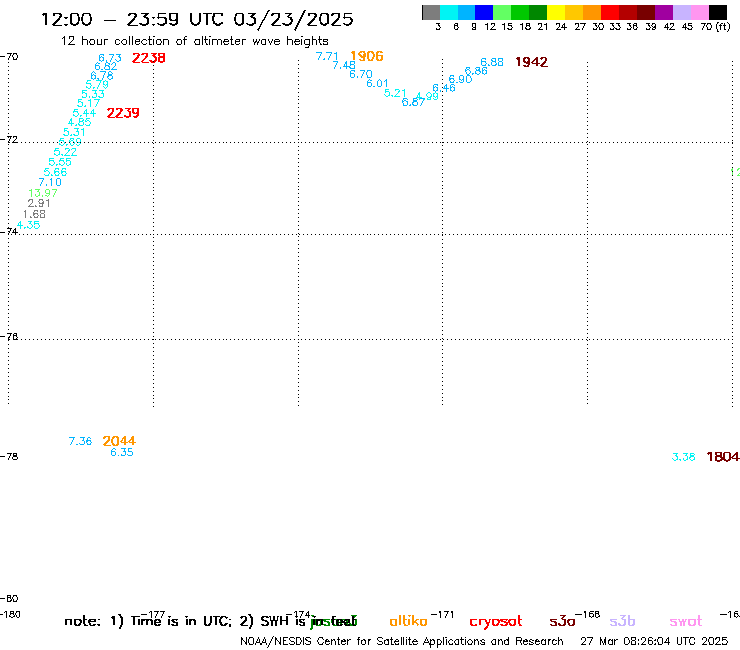Click the cyan 5.21 wave height value
The image size is (740, 650).
(x=395, y=93)
